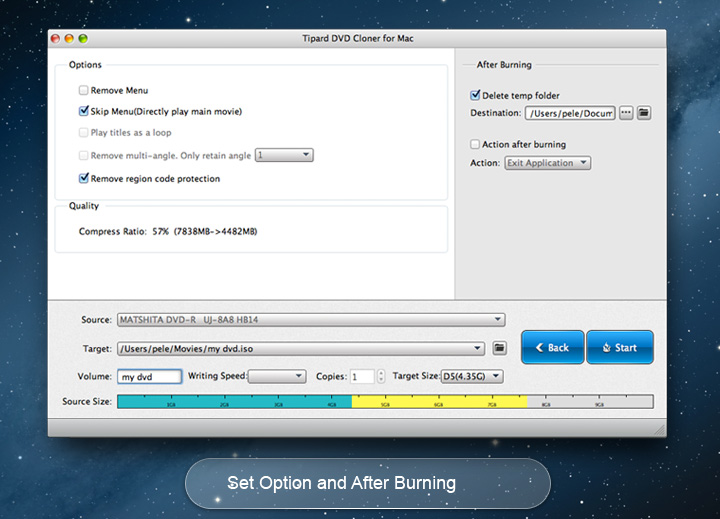The image size is (720, 519).
Task: Open the retain angle dropdown
Action: pyautogui.click(x=284, y=155)
